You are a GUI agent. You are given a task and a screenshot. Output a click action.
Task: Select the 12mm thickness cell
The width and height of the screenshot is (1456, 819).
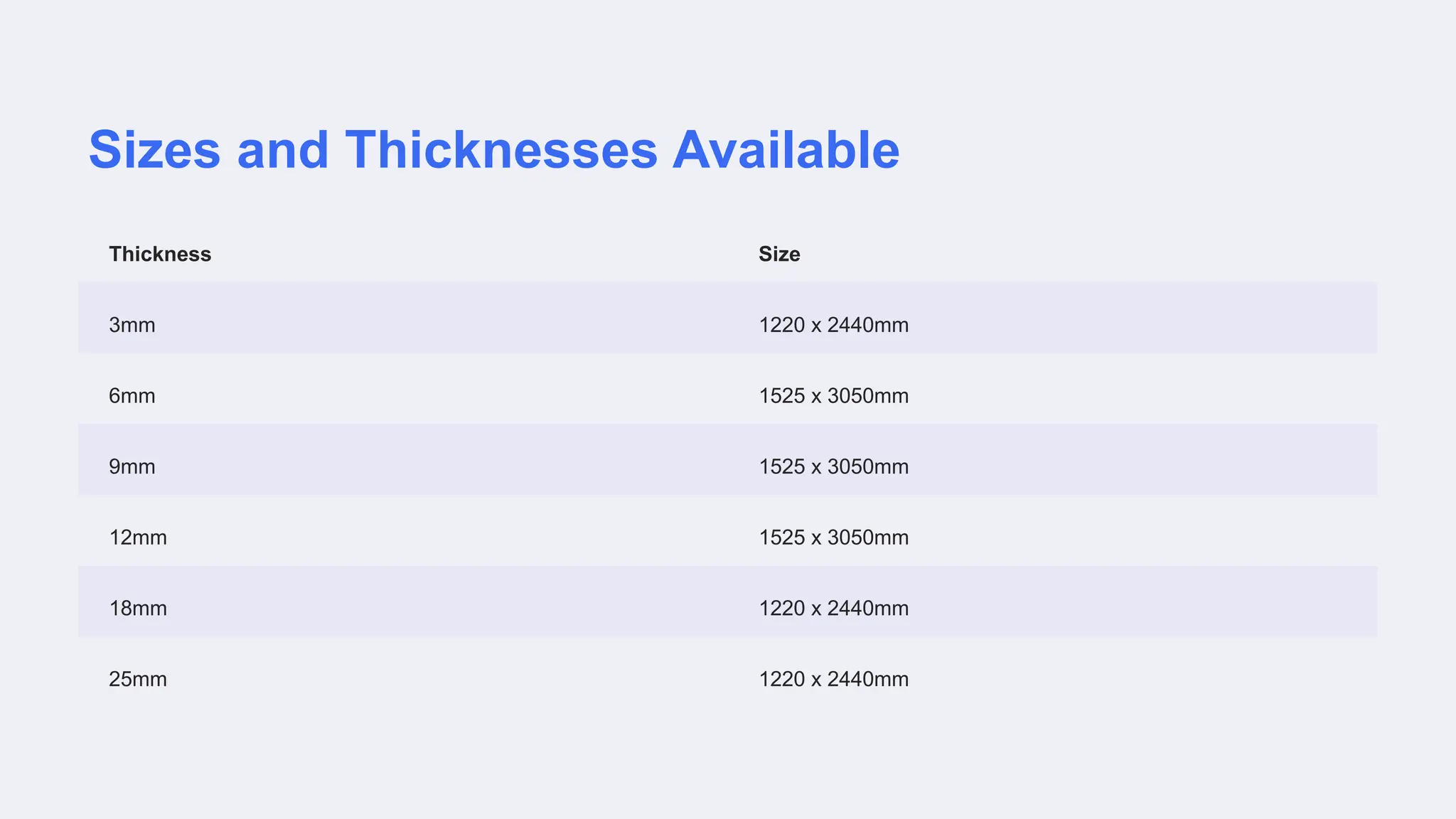point(138,537)
